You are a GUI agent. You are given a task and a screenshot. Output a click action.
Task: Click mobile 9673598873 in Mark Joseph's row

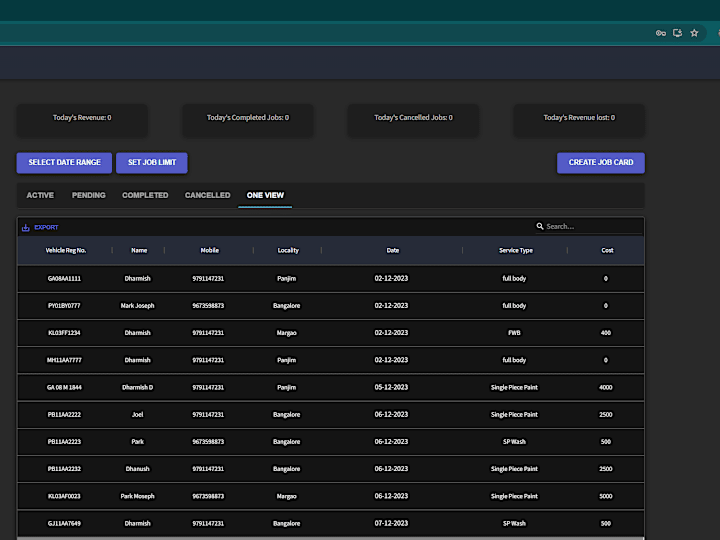pos(208,306)
